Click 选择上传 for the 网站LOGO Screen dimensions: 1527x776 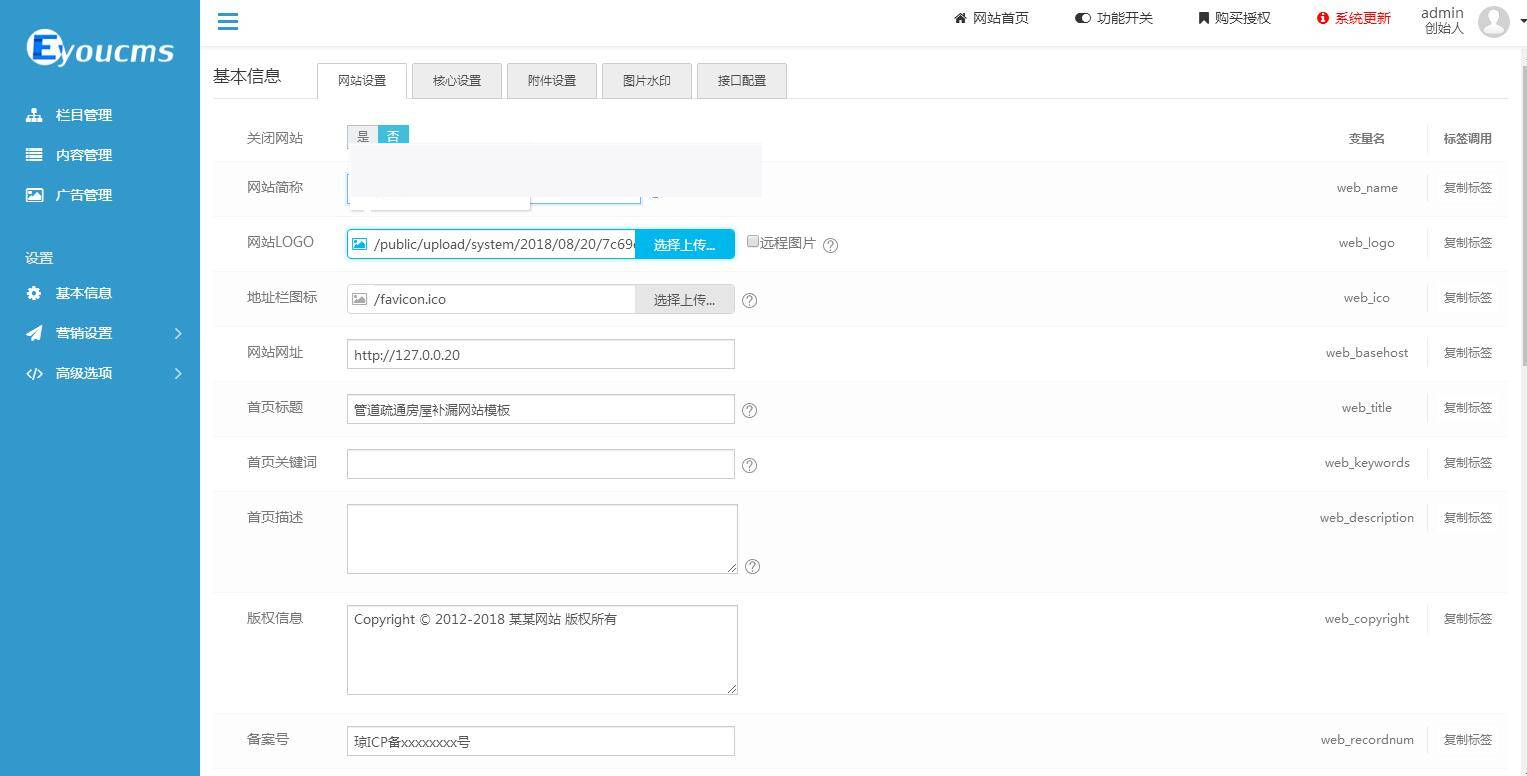tap(684, 243)
